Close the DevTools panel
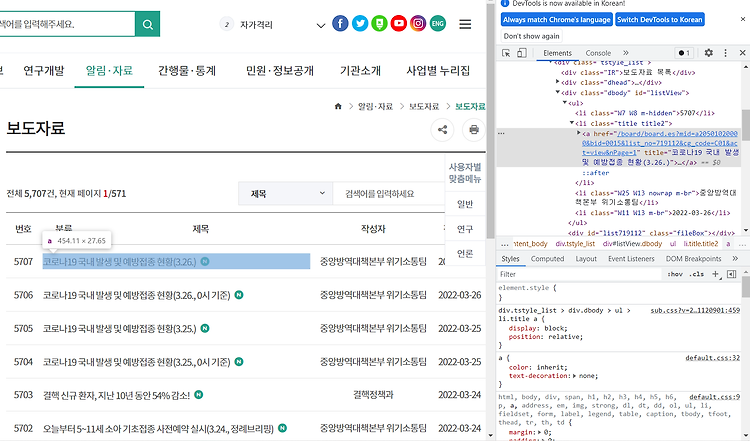Viewport: 750px width, 441px height. (742, 53)
